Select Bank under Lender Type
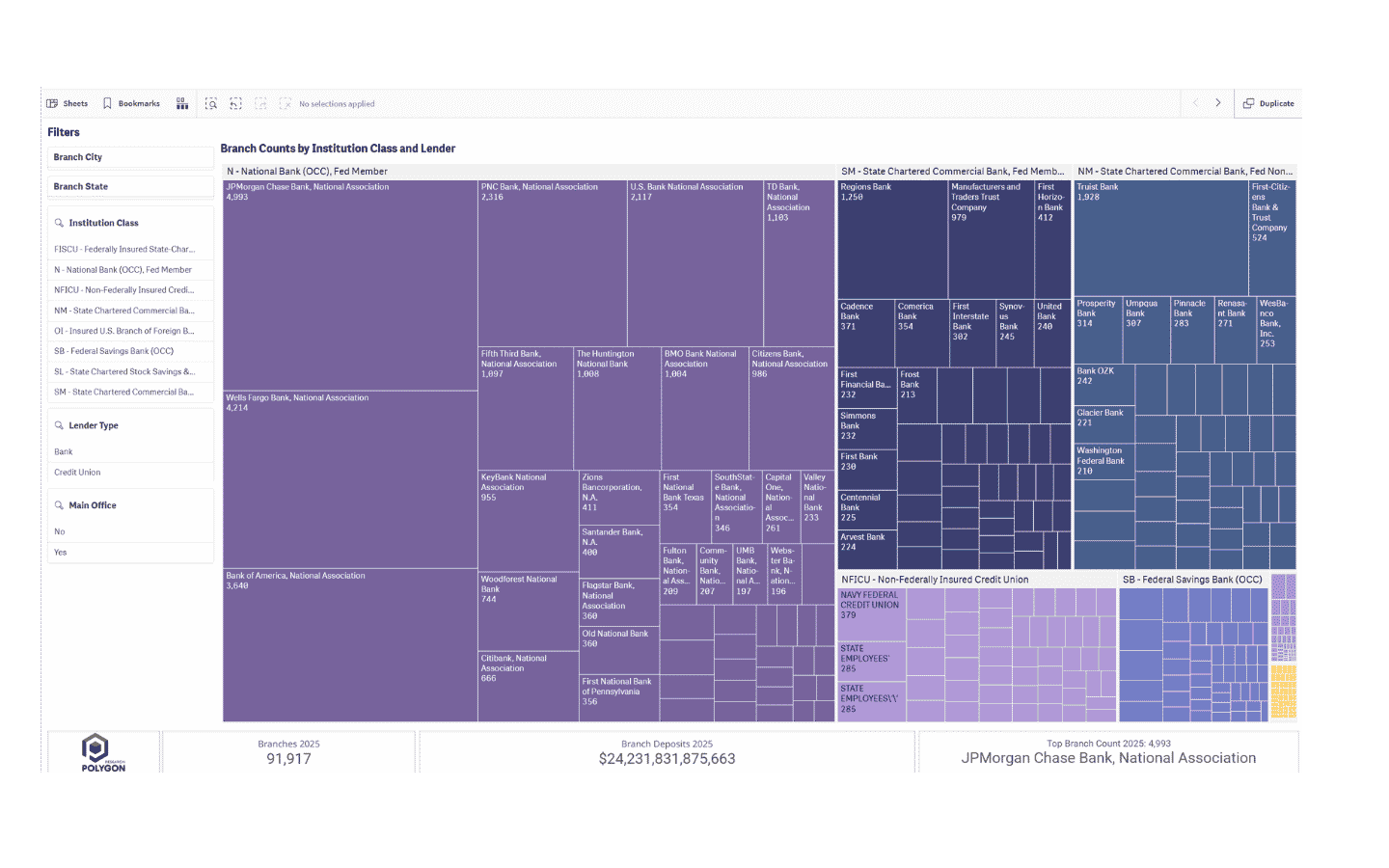1389x868 pixels. [130, 451]
